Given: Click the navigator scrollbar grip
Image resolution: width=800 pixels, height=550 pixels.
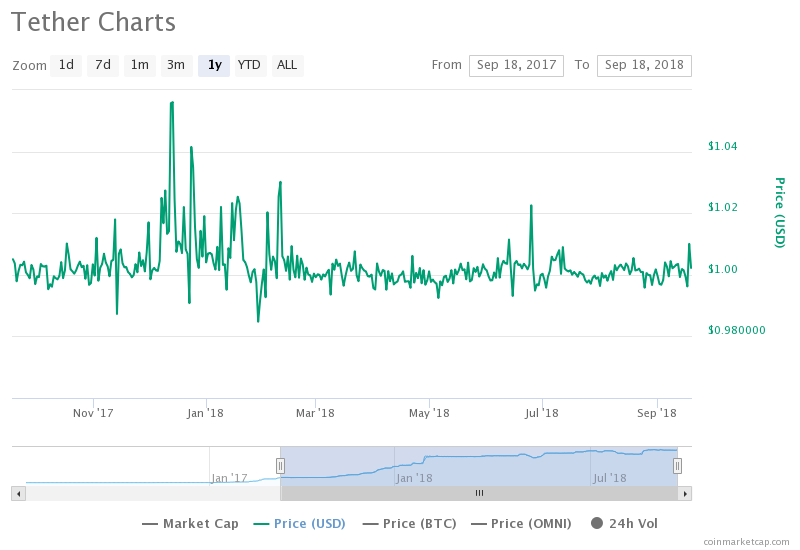Looking at the screenshot, I should point(479,493).
